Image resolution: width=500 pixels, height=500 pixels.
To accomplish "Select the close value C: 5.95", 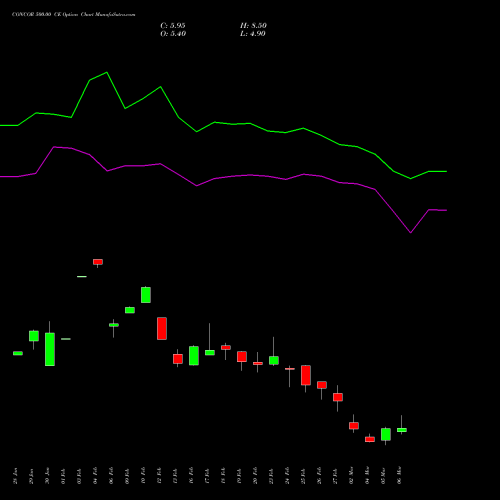I will 173,26.
